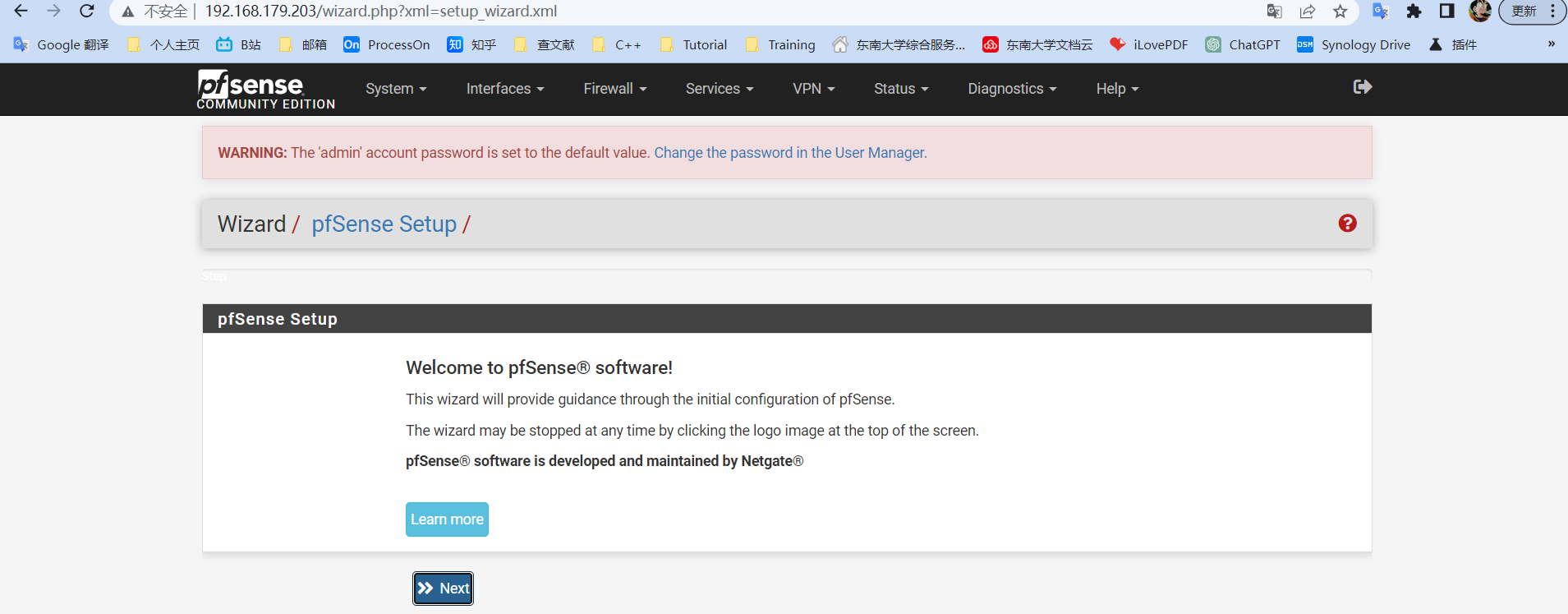The height and width of the screenshot is (614, 1568).
Task: Reload the page with refresh icon
Action: tap(87, 12)
